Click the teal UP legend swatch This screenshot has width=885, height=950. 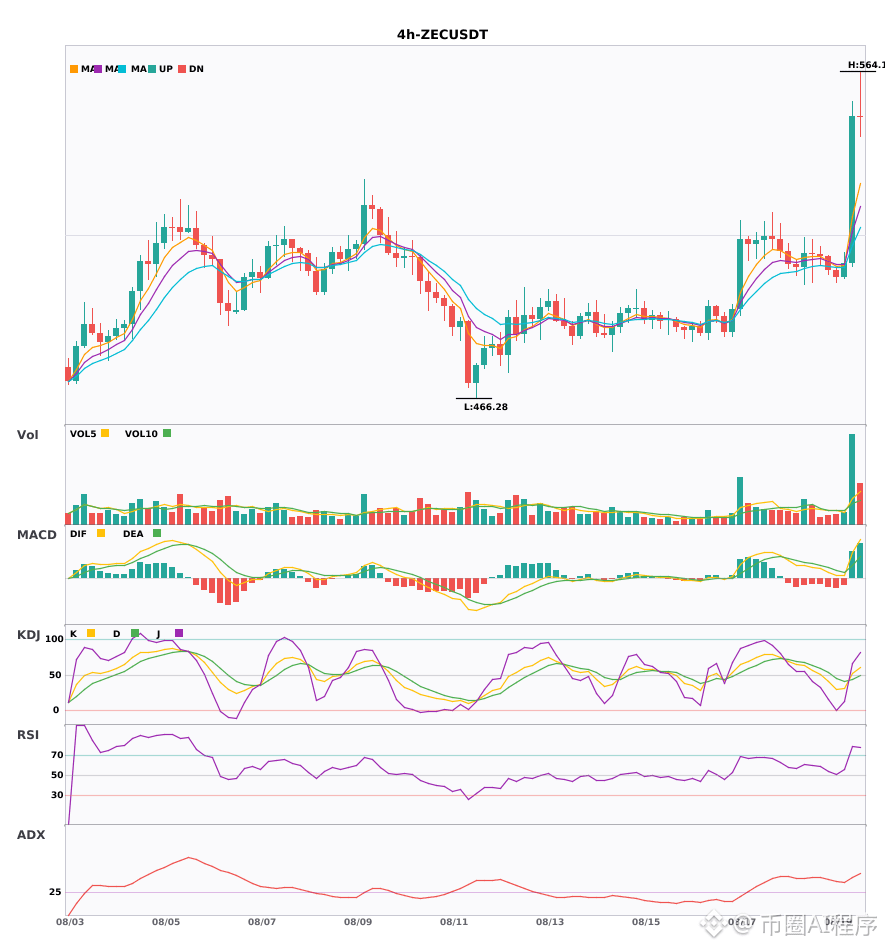152,69
